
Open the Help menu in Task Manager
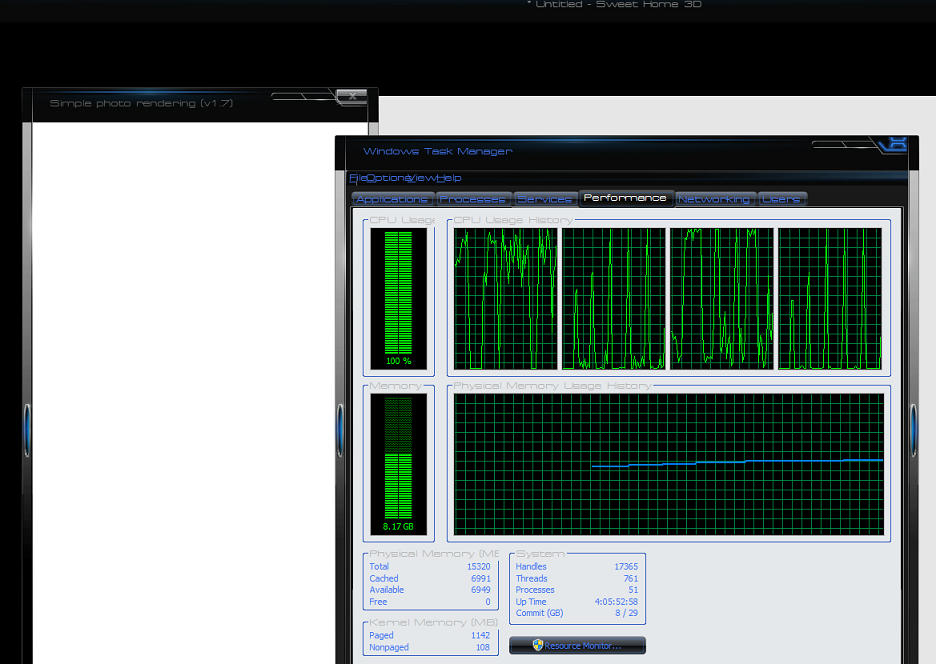pyautogui.click(x=449, y=178)
